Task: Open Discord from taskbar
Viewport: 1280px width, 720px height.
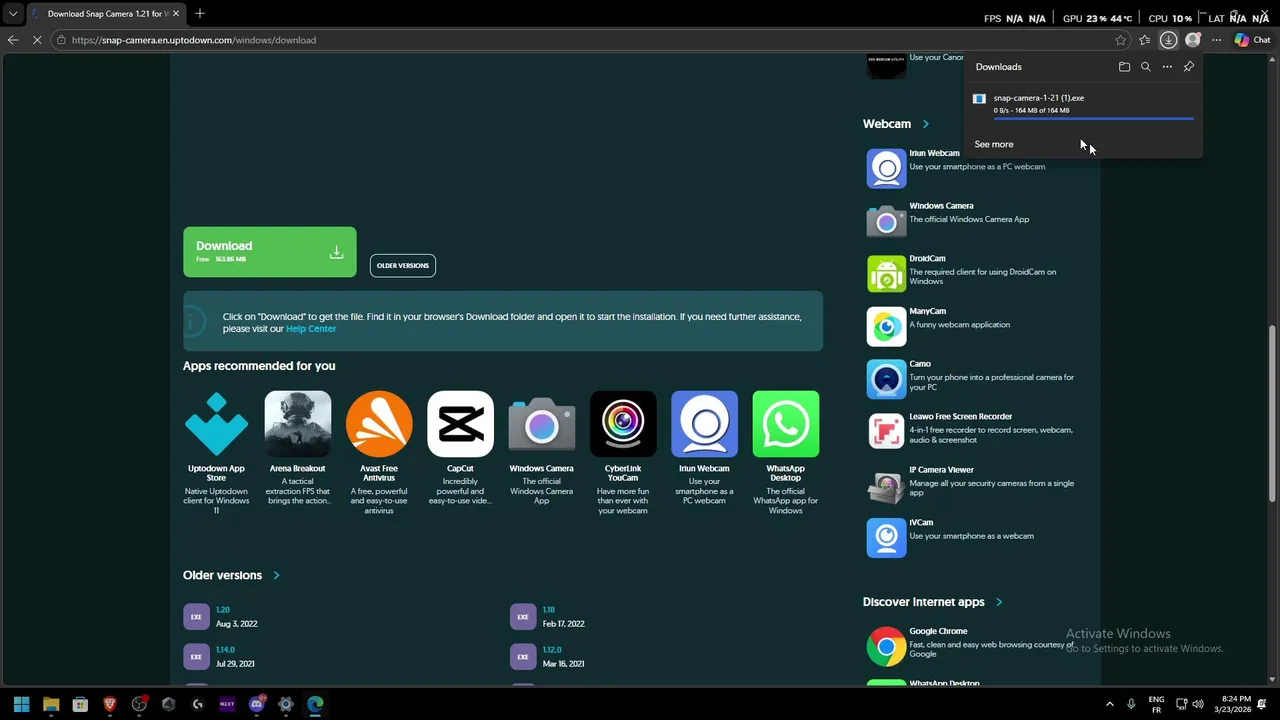Action: [256, 704]
